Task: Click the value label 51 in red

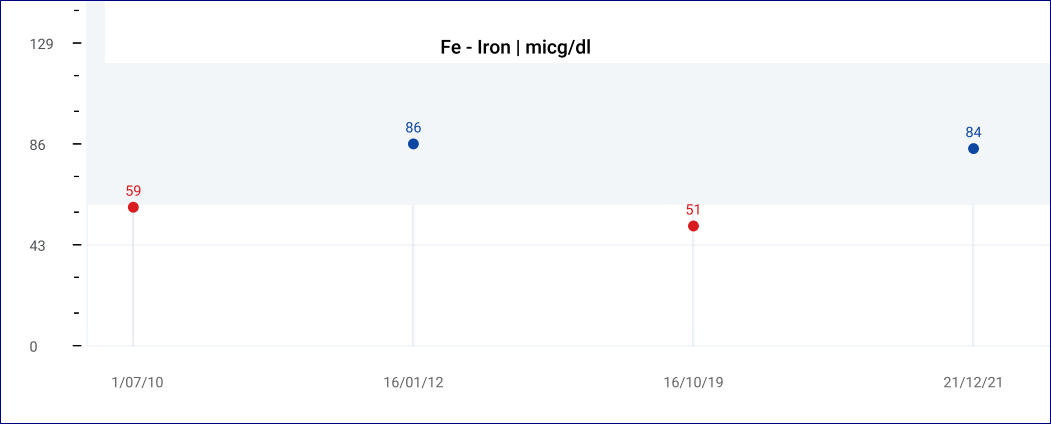Action: click(x=693, y=210)
